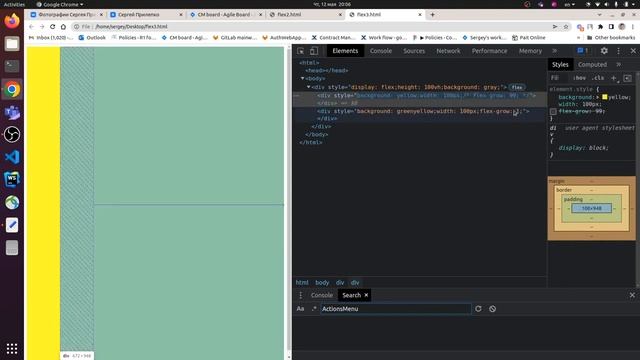Switch to the Console panel tab

point(381,51)
